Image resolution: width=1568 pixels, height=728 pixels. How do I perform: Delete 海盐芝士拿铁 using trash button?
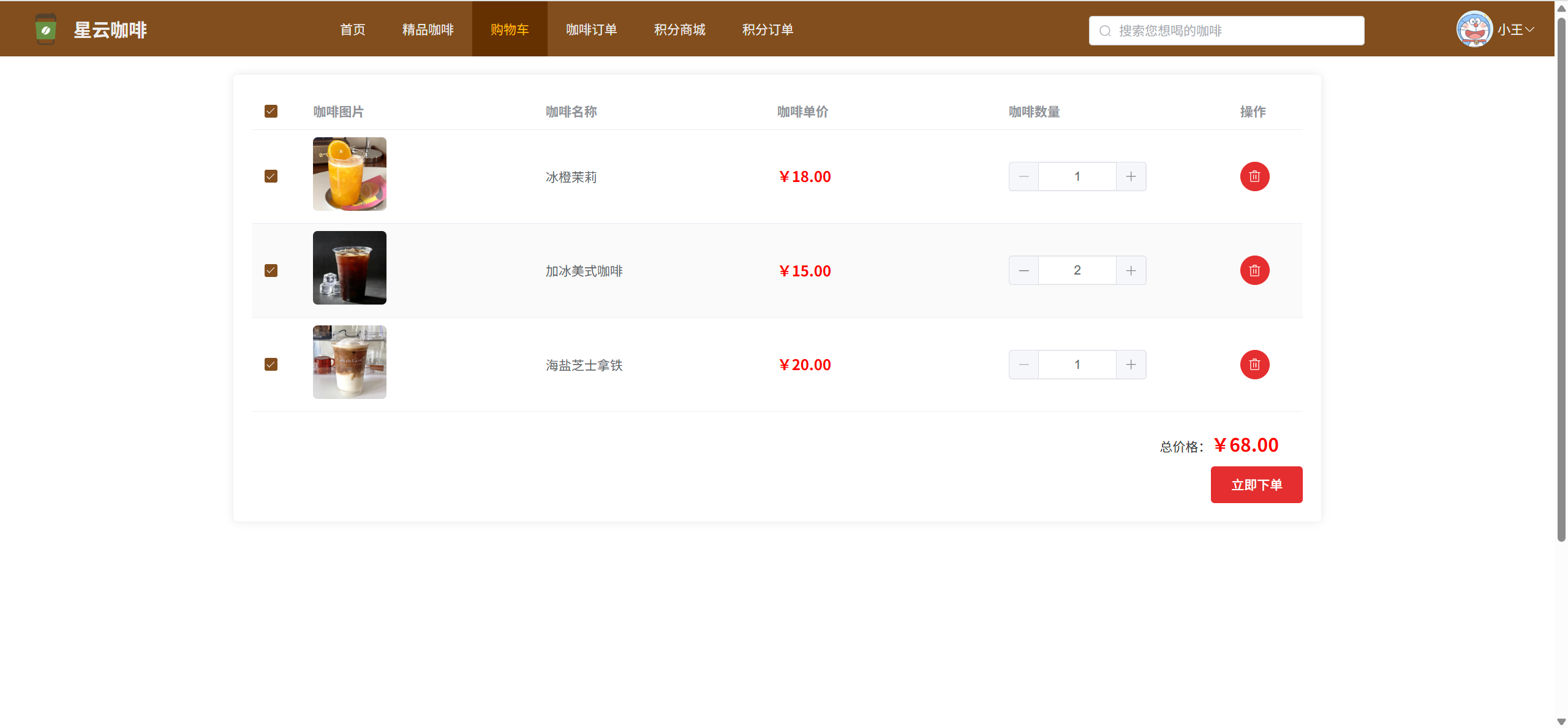point(1254,365)
